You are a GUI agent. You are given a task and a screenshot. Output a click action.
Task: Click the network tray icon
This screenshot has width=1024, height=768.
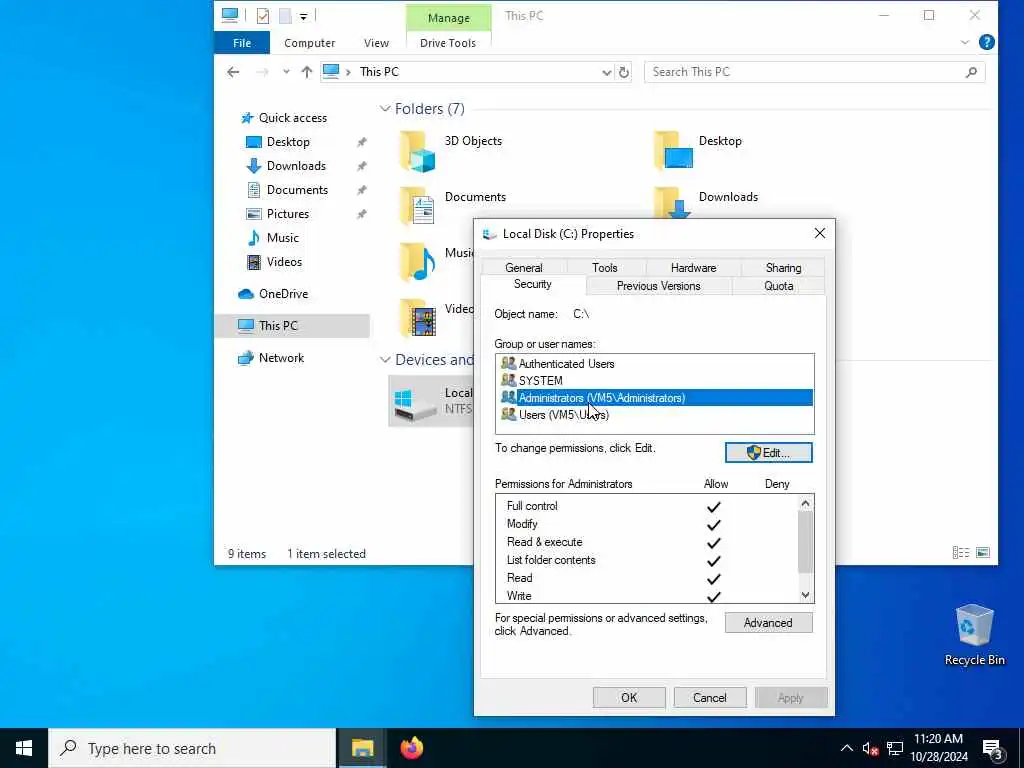(x=895, y=748)
